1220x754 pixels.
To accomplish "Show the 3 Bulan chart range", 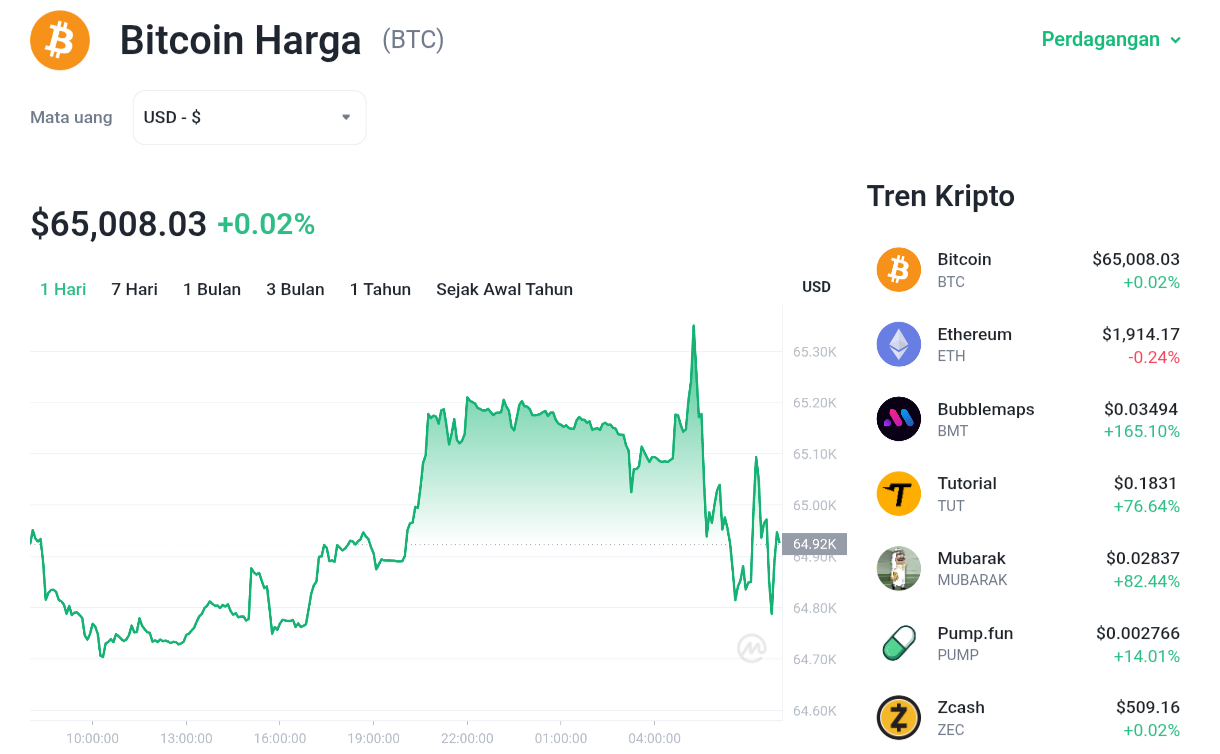I will [x=295, y=289].
